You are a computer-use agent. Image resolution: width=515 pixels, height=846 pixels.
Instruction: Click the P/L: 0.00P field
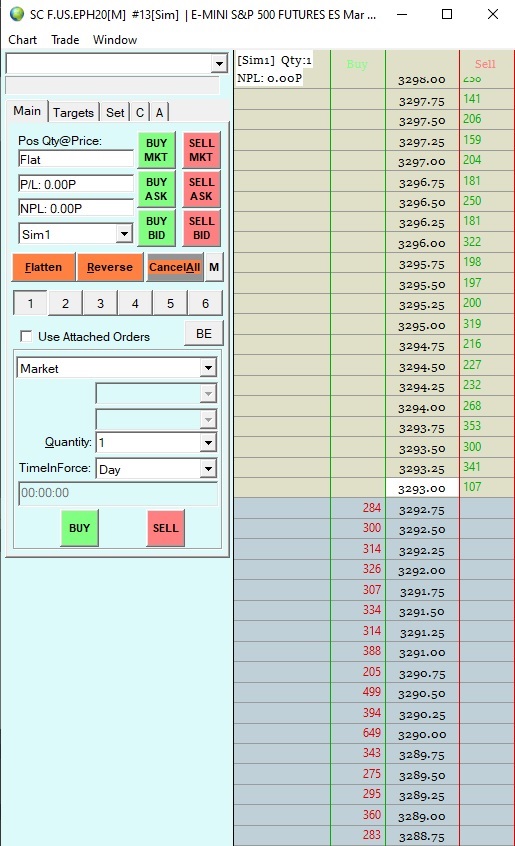76,184
